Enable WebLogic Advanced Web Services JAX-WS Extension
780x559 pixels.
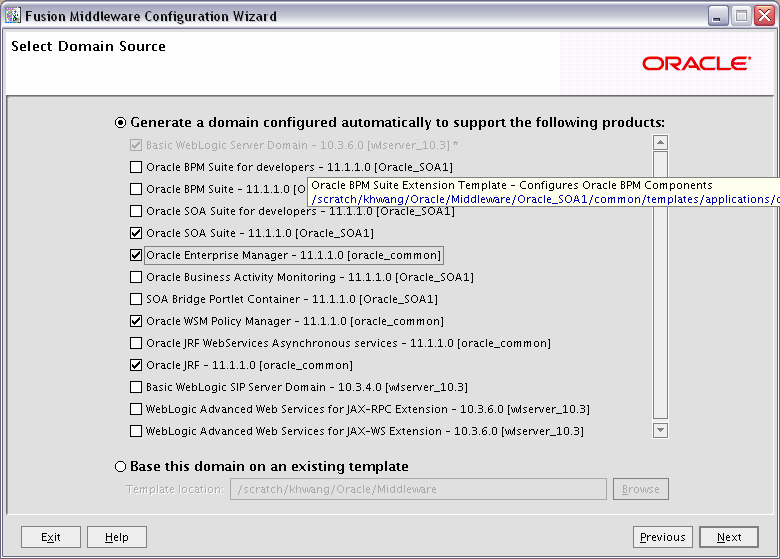(x=136, y=431)
